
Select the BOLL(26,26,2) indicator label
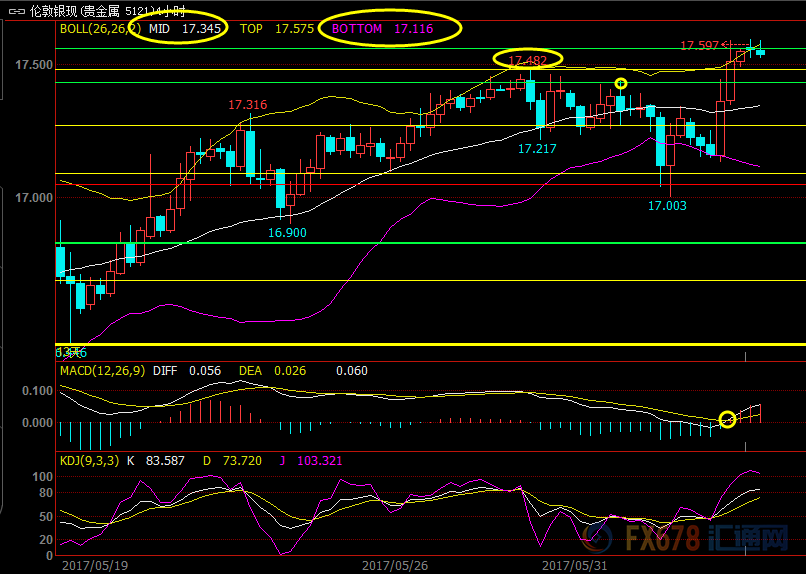[x=100, y=29]
